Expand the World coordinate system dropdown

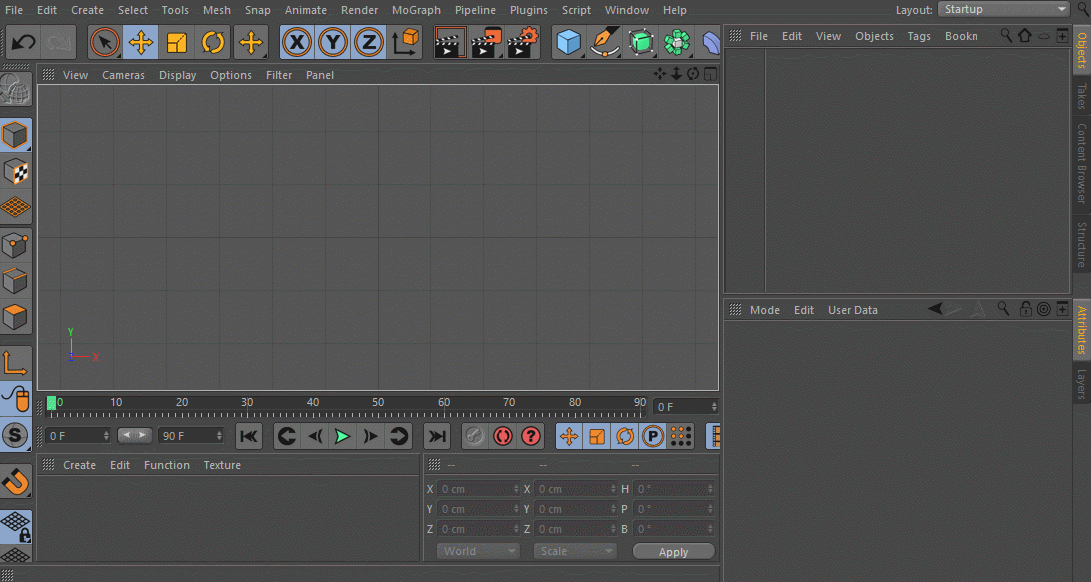click(478, 551)
